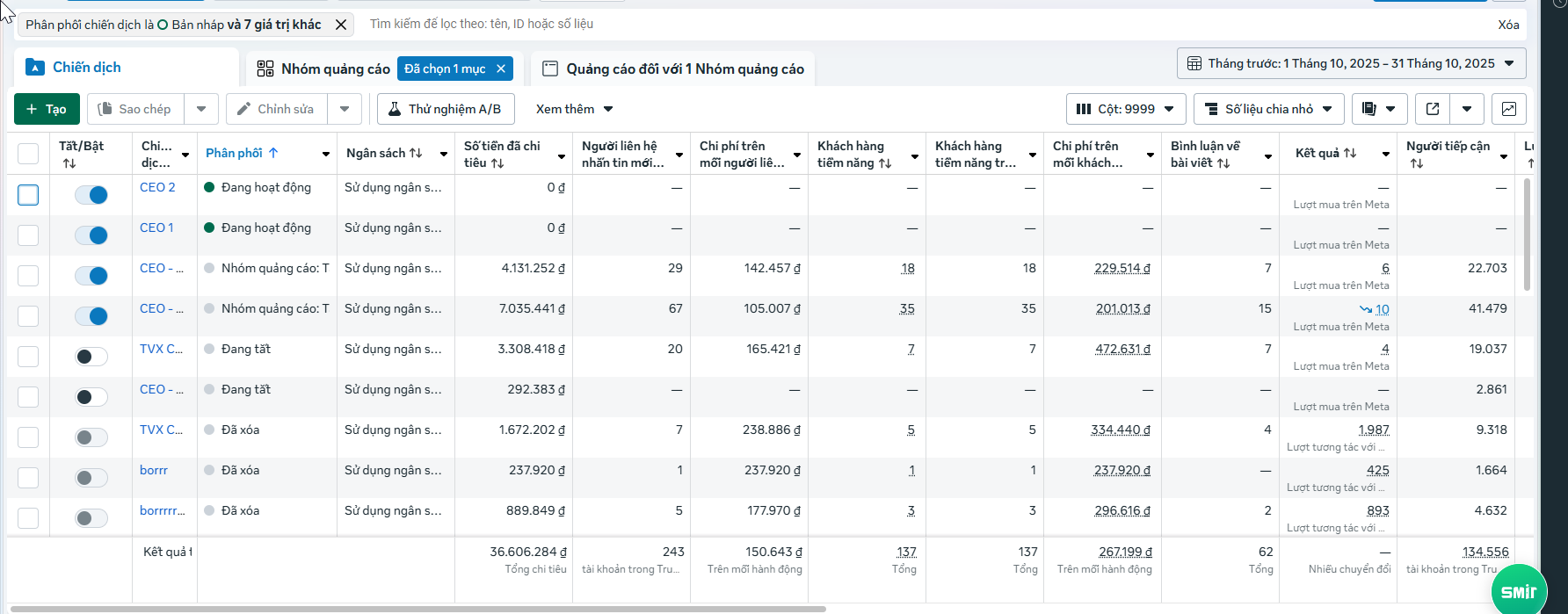Remove the 'Phân phối chiến dịch' filter
Screen dimensions: 1568x614
point(341,25)
